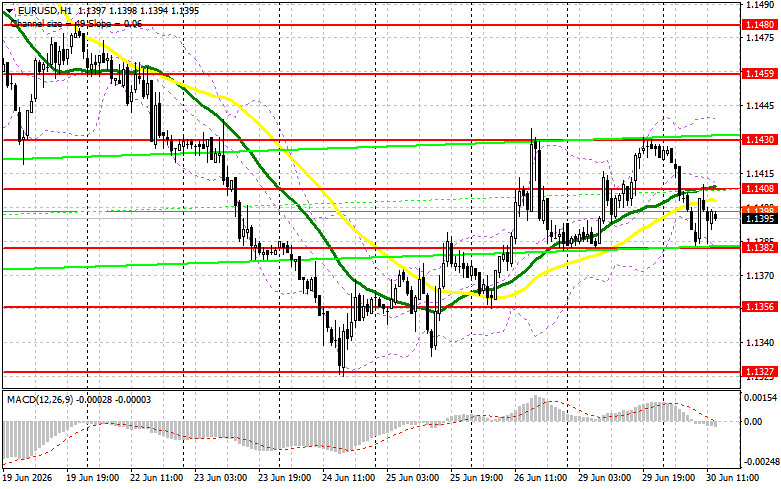Click the Channel size and Slope text
Image resolution: width=781 pixels, height=489 pixels.
pos(76,23)
